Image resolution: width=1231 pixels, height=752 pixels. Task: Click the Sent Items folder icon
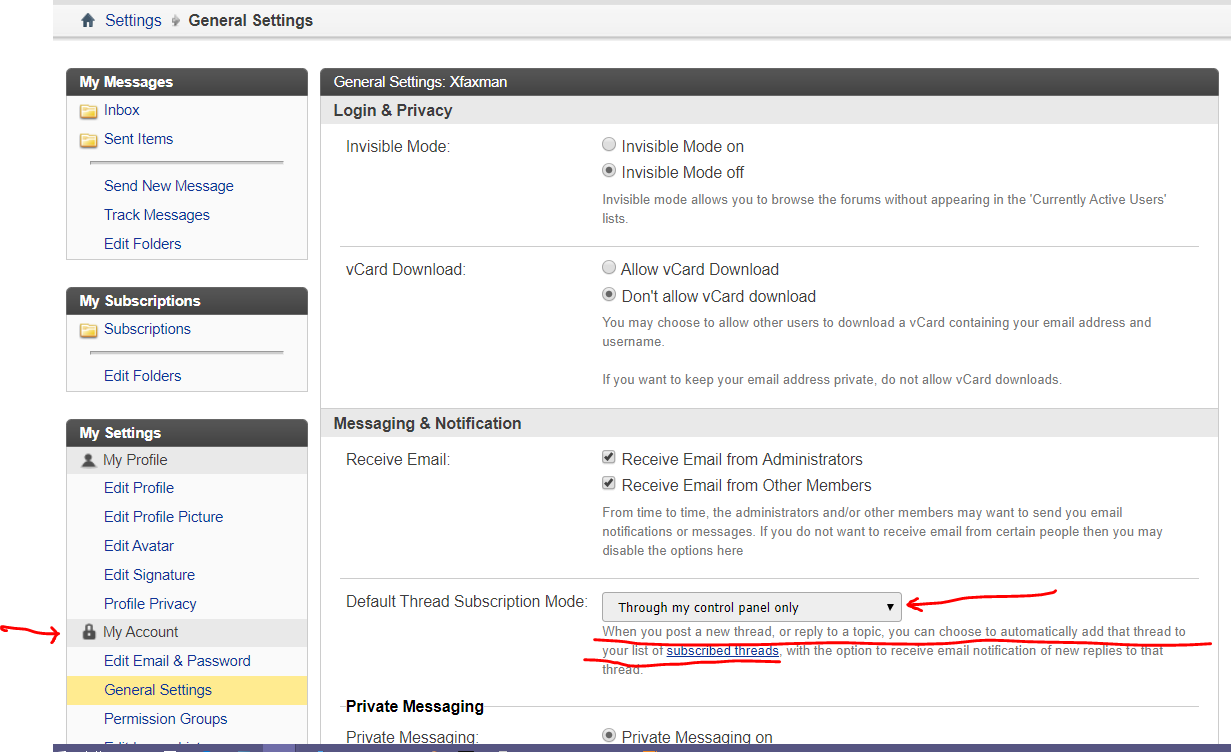89,140
